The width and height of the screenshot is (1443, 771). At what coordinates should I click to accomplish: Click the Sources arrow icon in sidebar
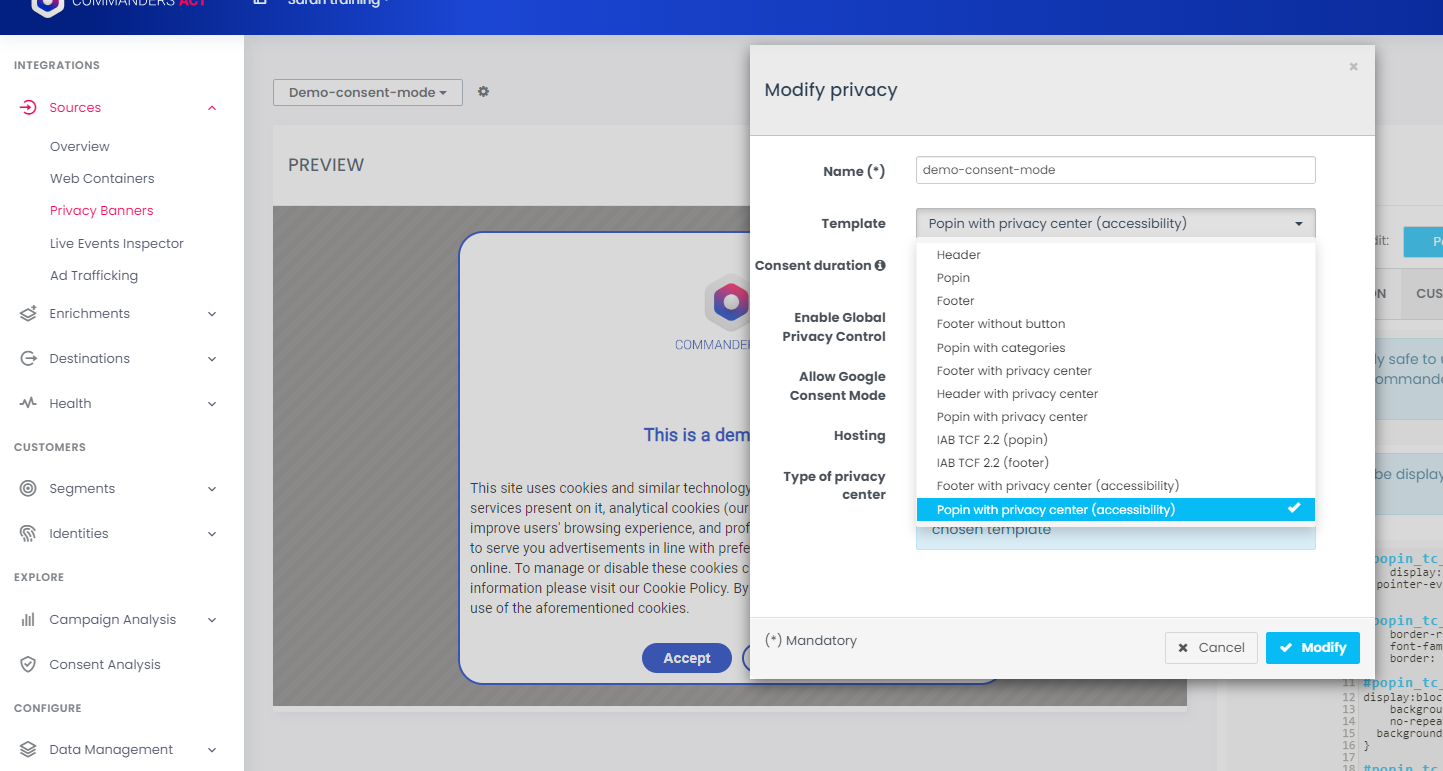click(x=28, y=108)
